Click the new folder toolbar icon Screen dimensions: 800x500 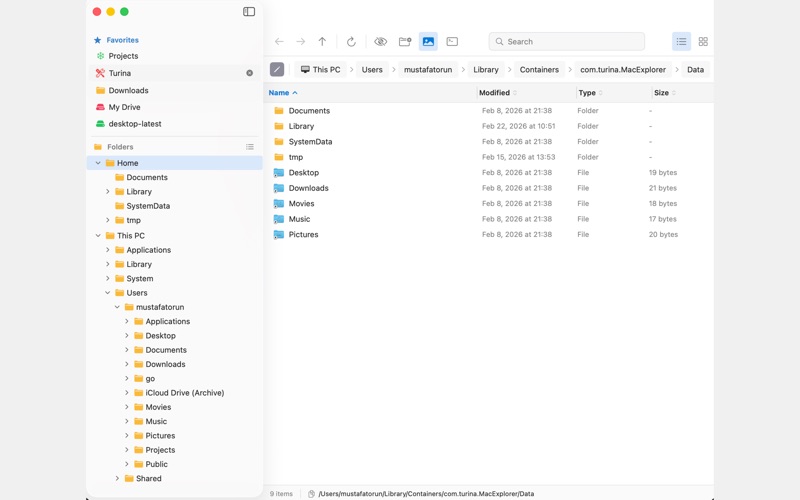(405, 42)
